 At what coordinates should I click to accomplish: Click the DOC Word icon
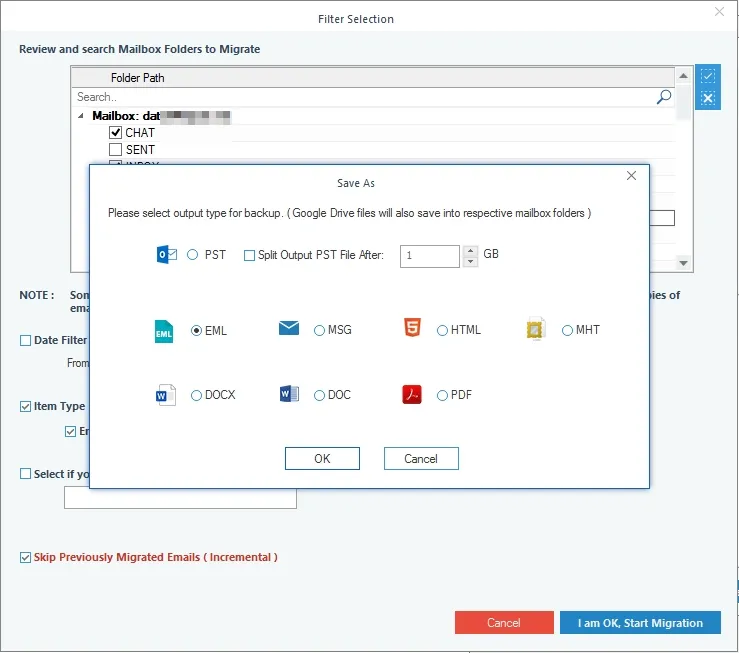pos(289,394)
